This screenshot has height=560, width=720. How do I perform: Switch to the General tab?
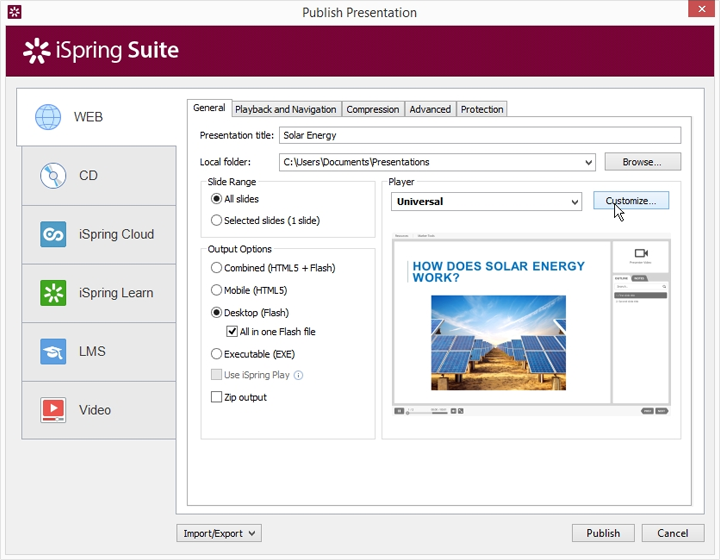209,108
